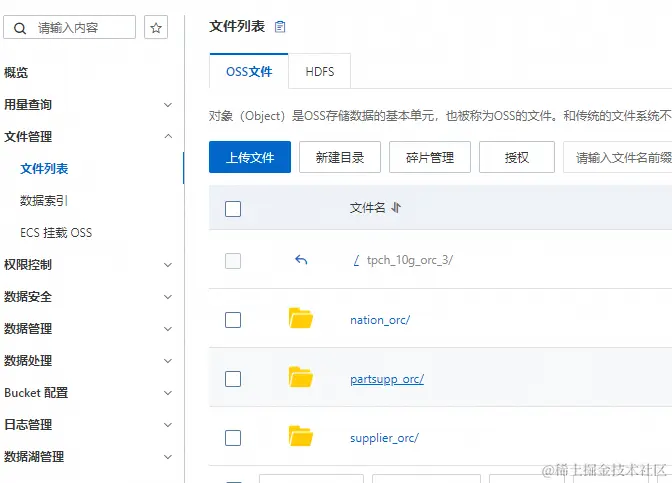Click the partsupp_orc folder icon

point(300,378)
